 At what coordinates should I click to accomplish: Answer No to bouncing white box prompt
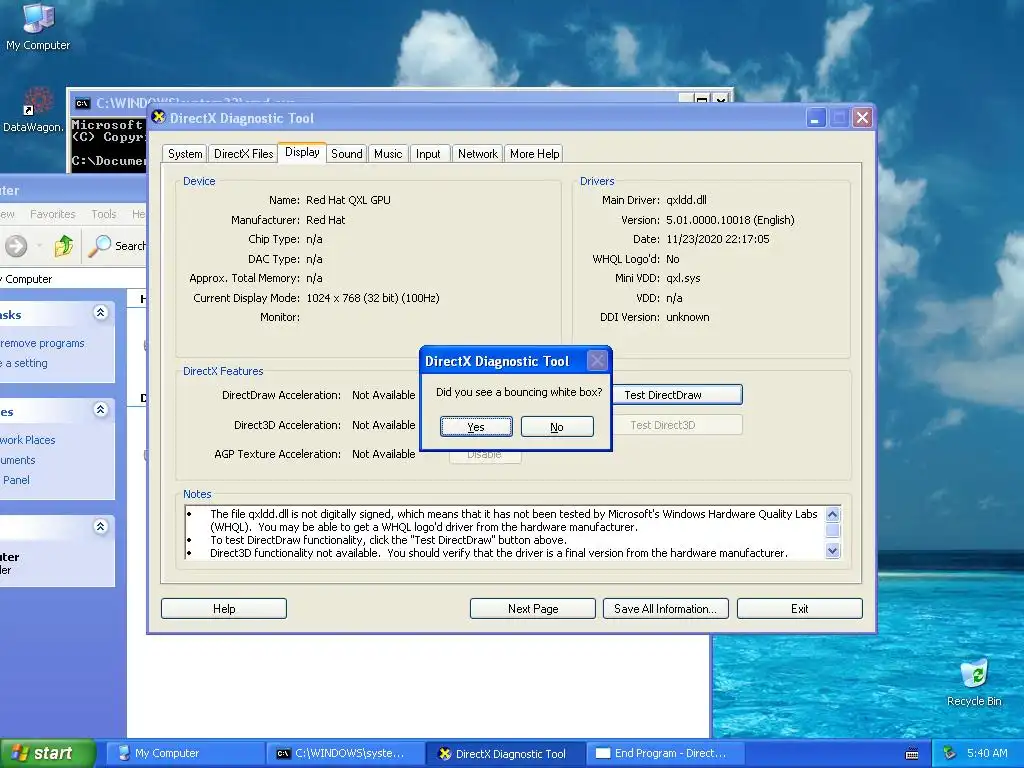point(557,426)
